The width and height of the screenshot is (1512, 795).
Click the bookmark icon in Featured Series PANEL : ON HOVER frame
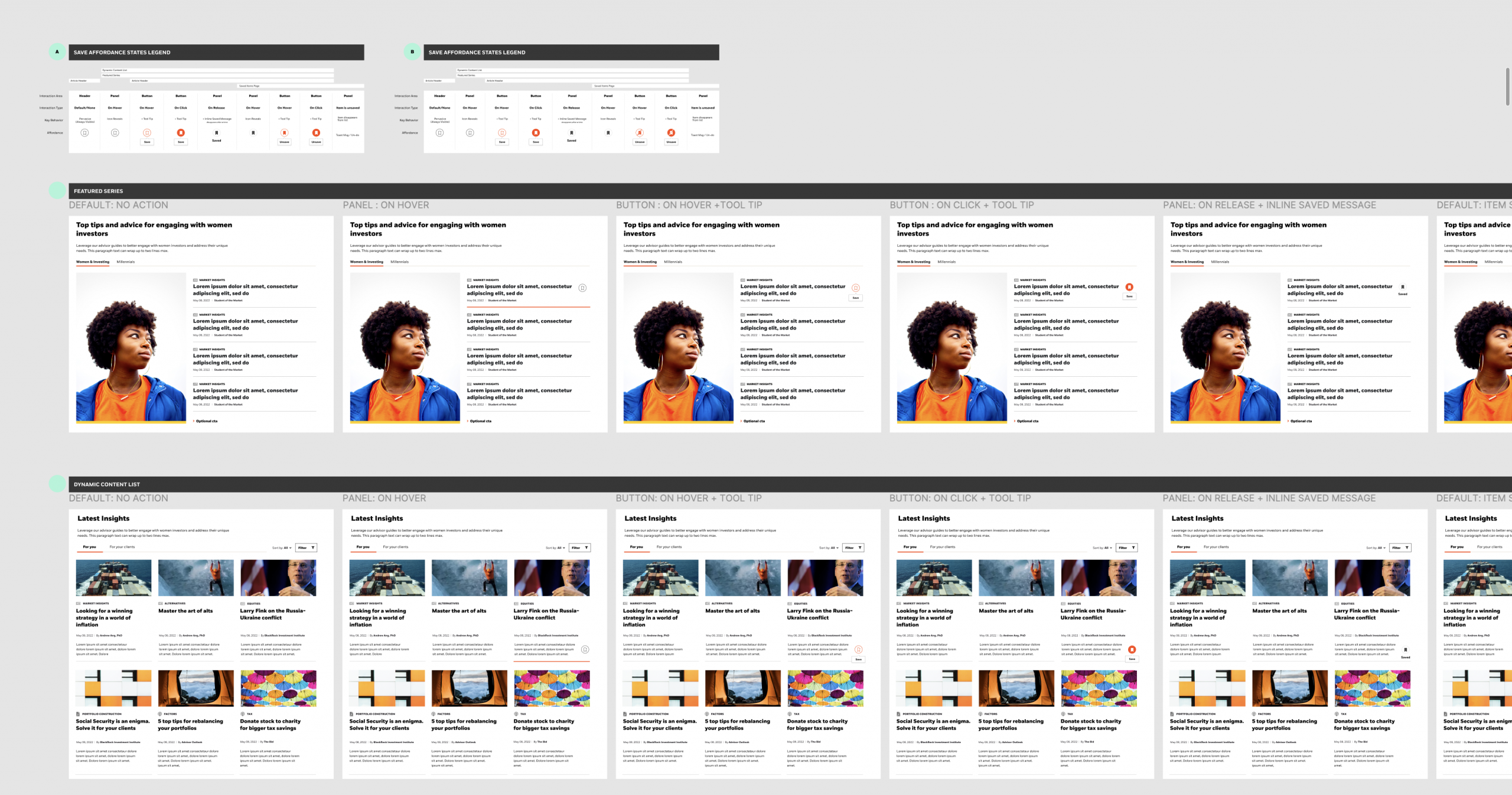582,288
